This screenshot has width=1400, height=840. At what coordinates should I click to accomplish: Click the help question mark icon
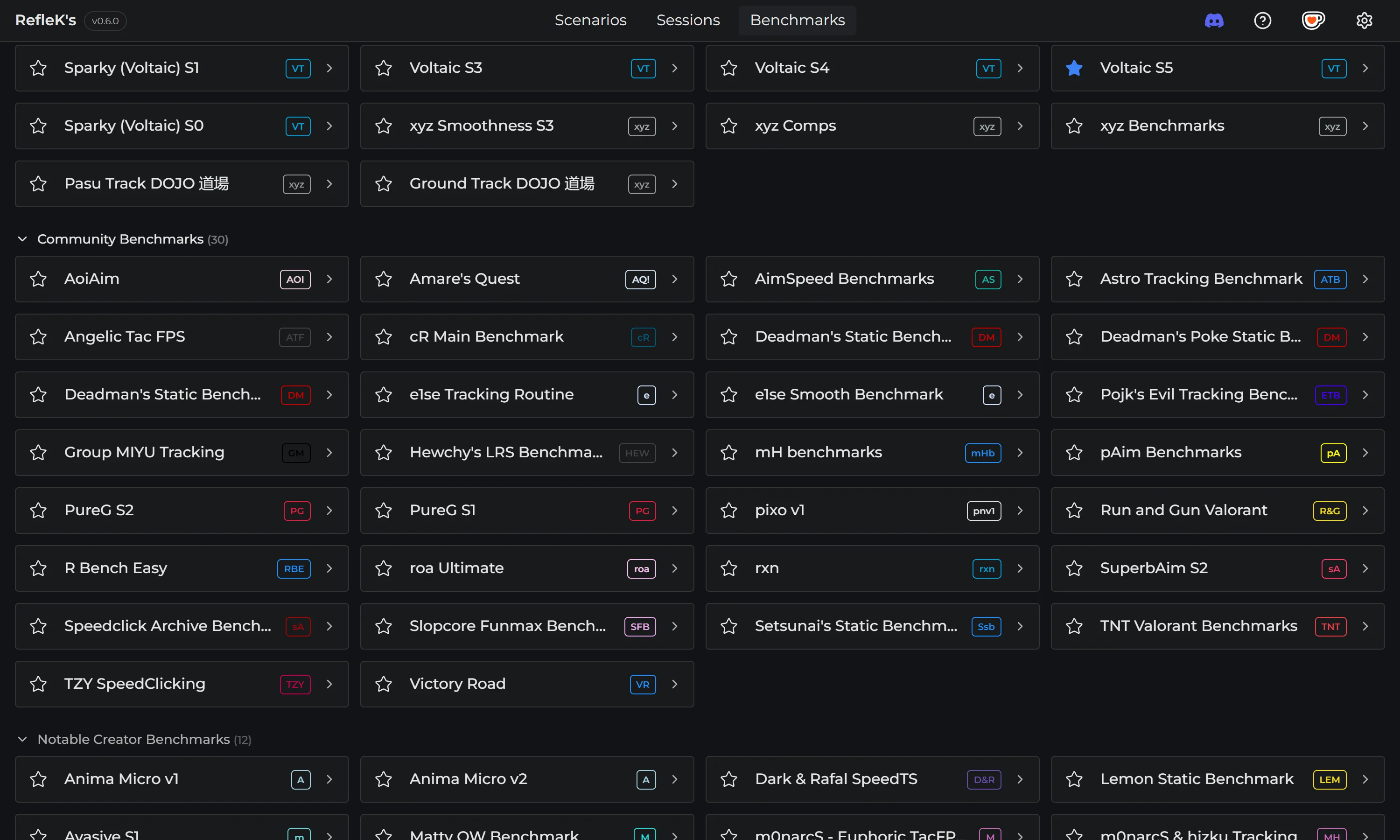tap(1262, 21)
